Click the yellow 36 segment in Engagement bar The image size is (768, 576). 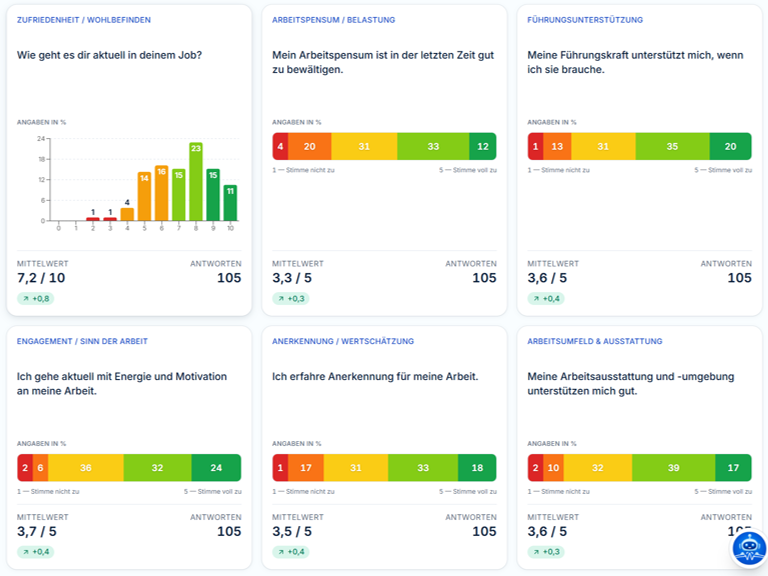pos(86,468)
